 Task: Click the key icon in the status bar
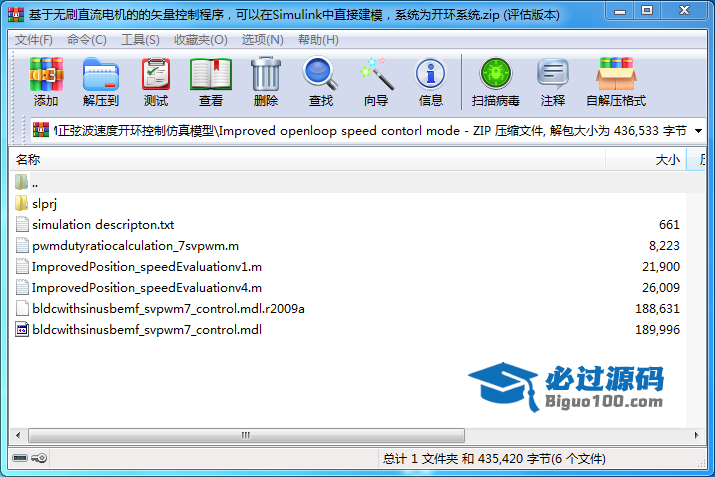[x=39, y=458]
